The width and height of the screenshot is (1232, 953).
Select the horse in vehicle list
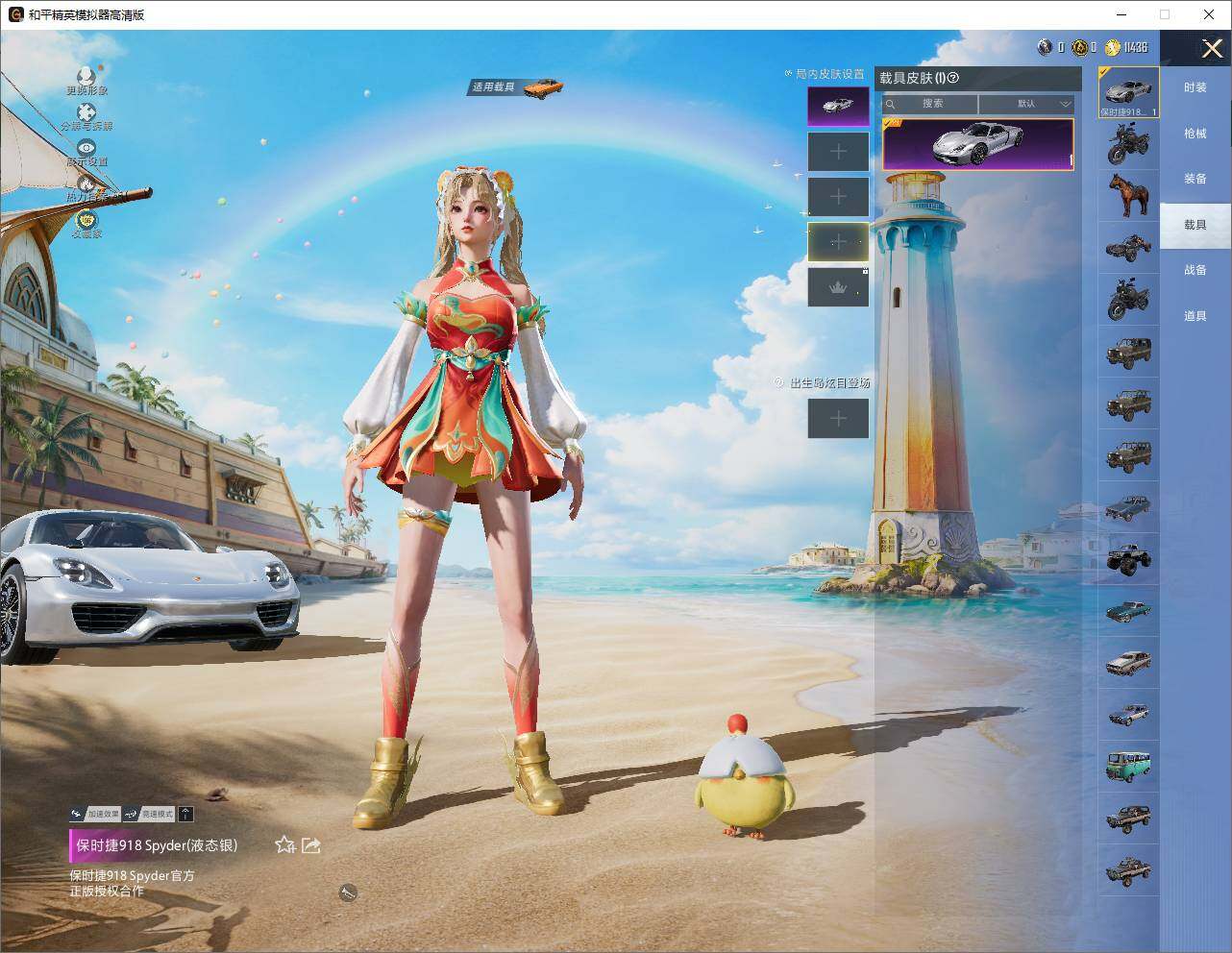tap(1128, 196)
